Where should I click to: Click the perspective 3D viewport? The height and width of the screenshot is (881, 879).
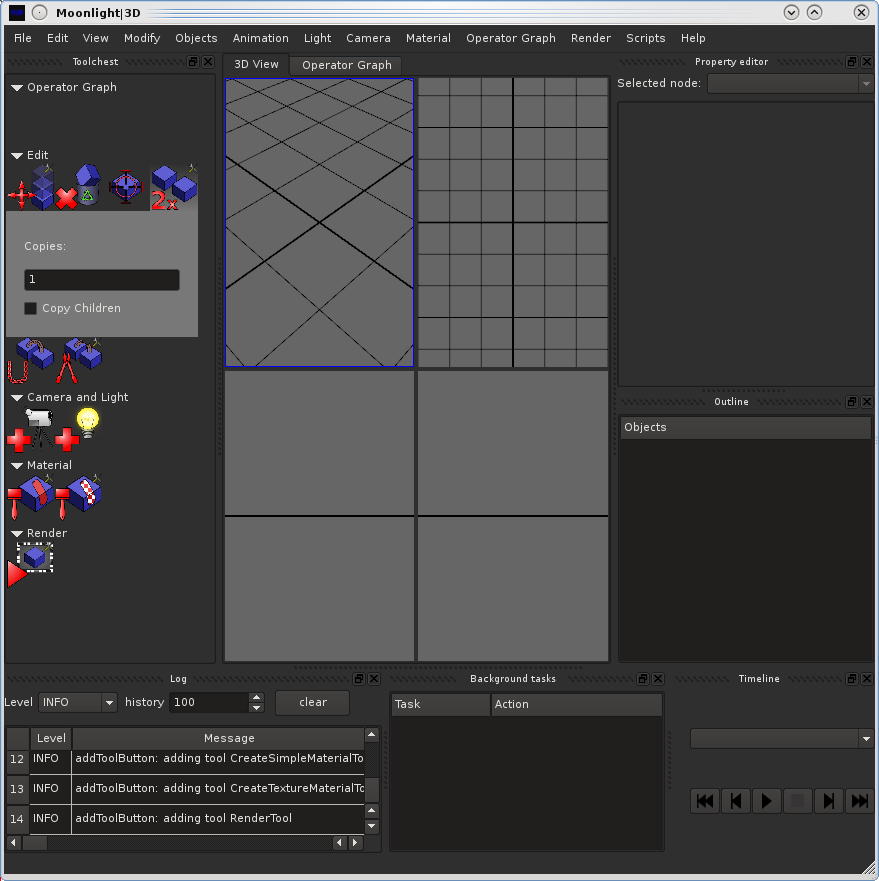tap(319, 222)
